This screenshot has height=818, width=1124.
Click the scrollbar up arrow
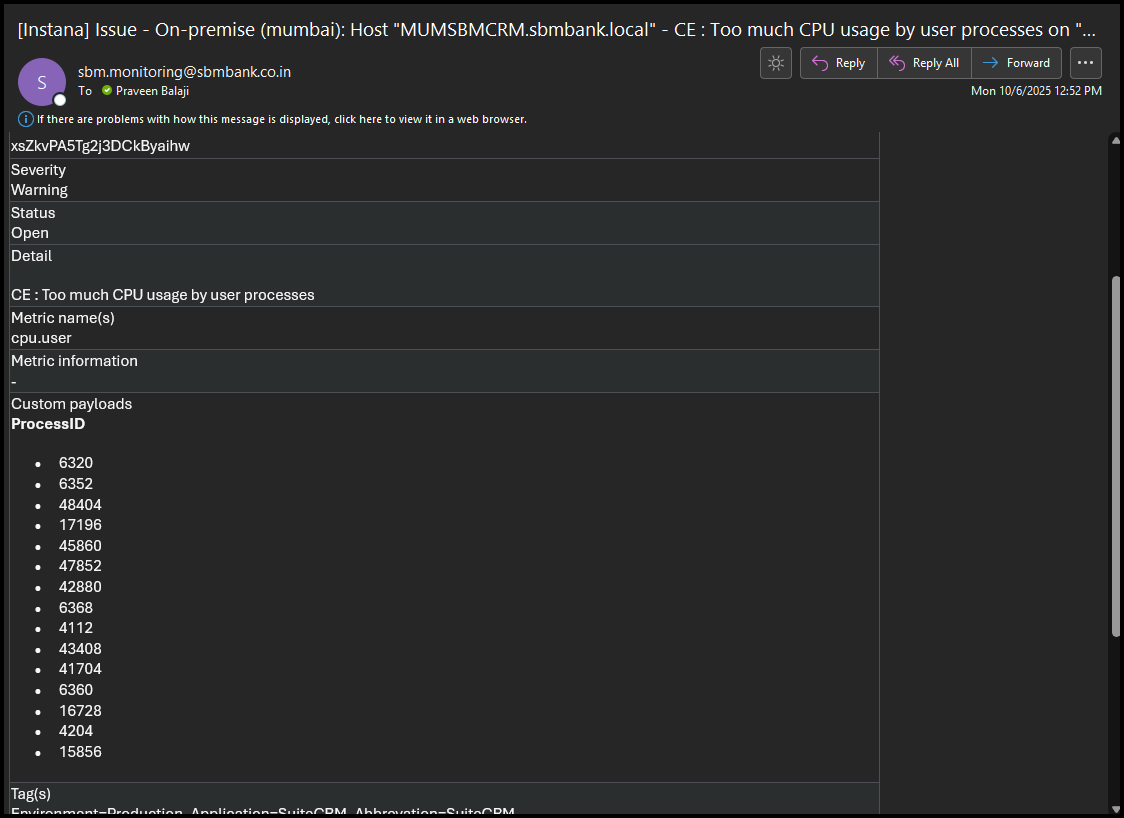tap(1116, 141)
